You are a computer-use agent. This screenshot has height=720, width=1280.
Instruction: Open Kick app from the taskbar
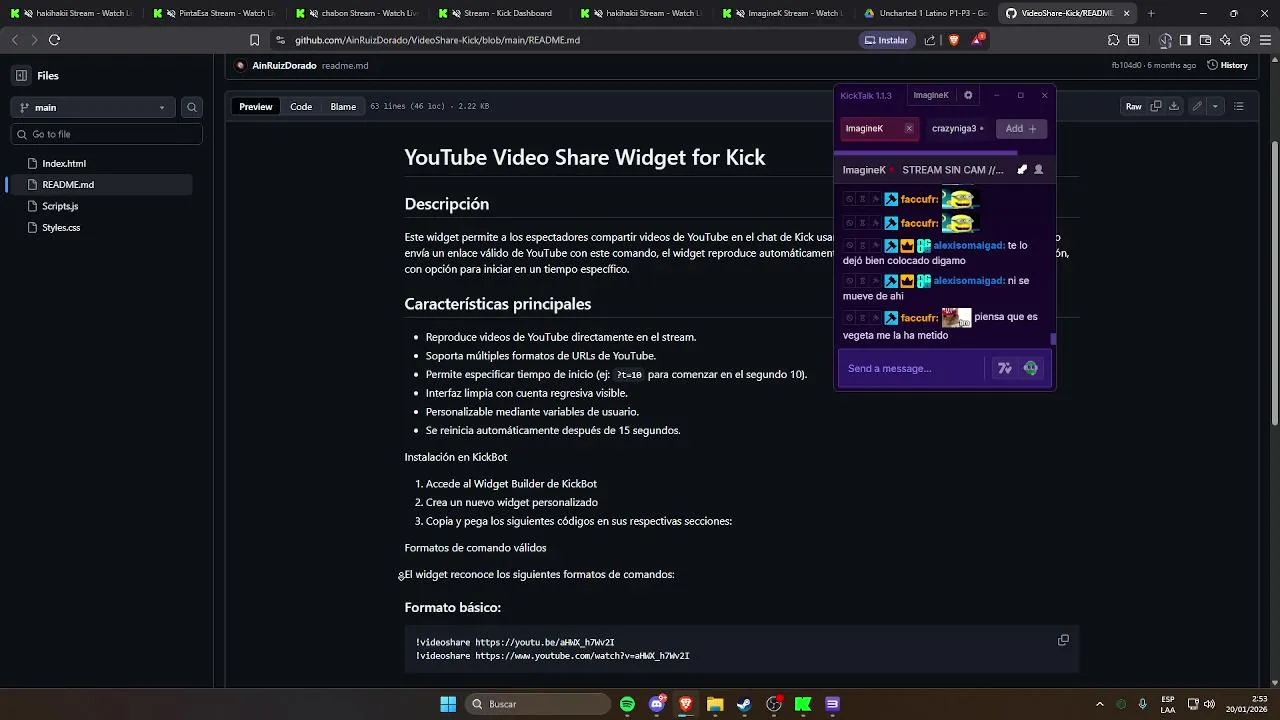coord(802,704)
